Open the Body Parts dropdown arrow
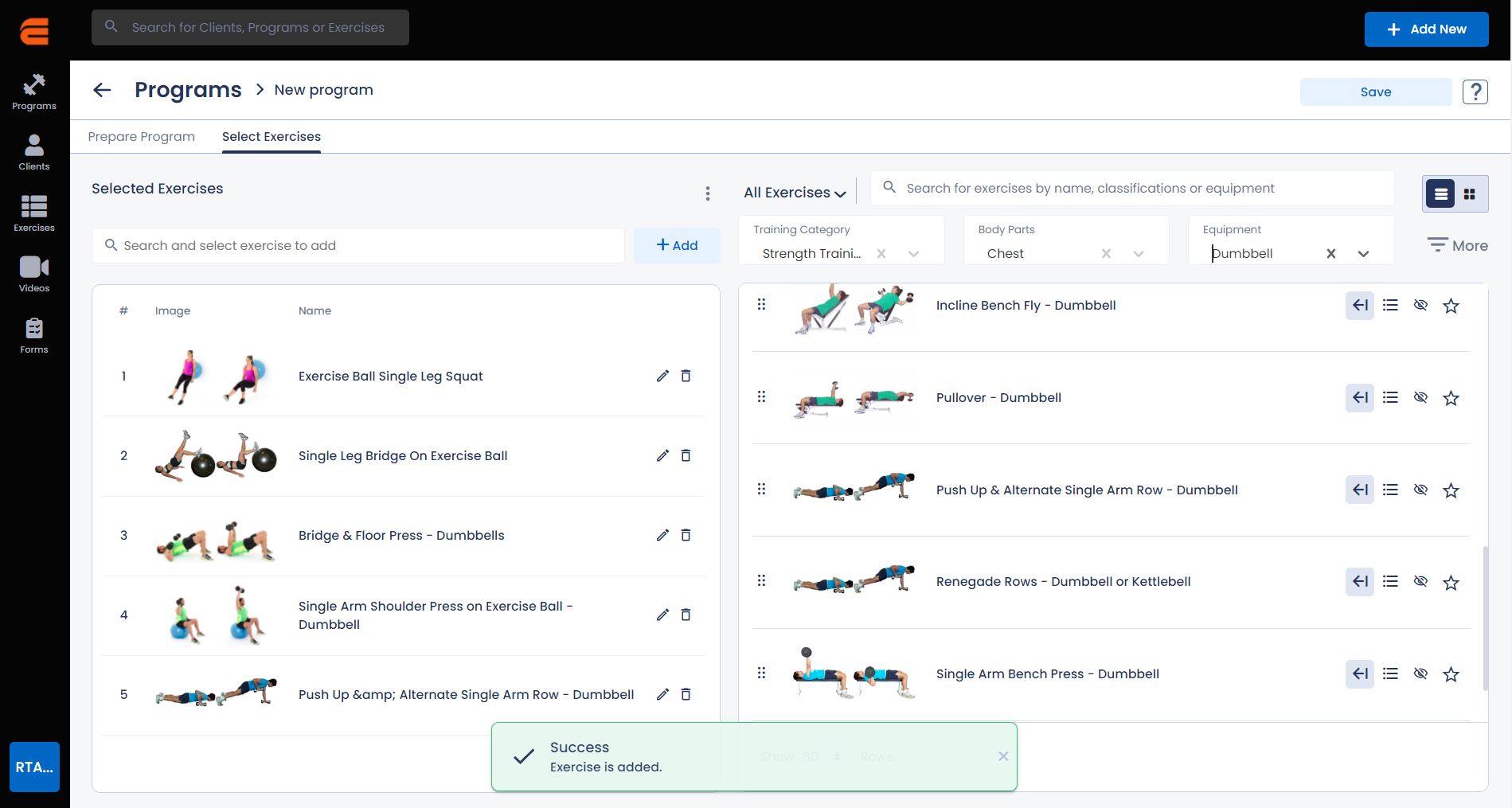 click(x=1139, y=254)
